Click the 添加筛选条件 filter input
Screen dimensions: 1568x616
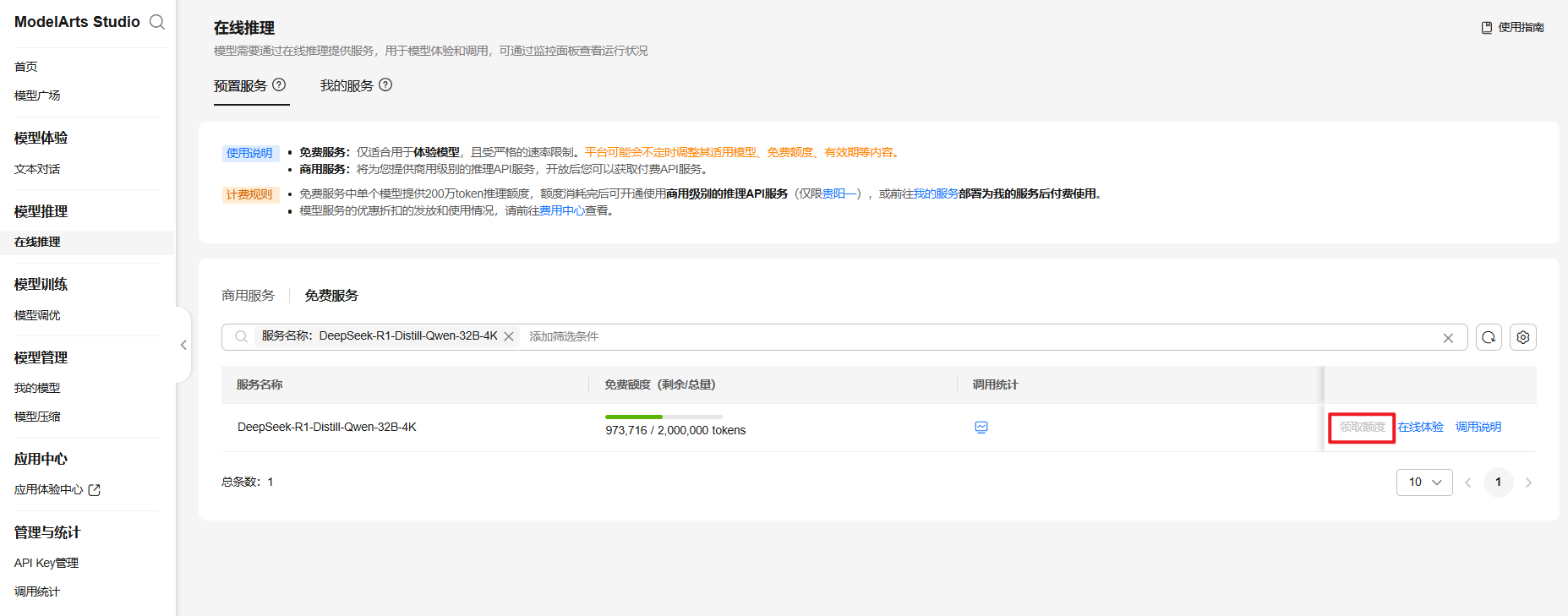click(x=564, y=336)
